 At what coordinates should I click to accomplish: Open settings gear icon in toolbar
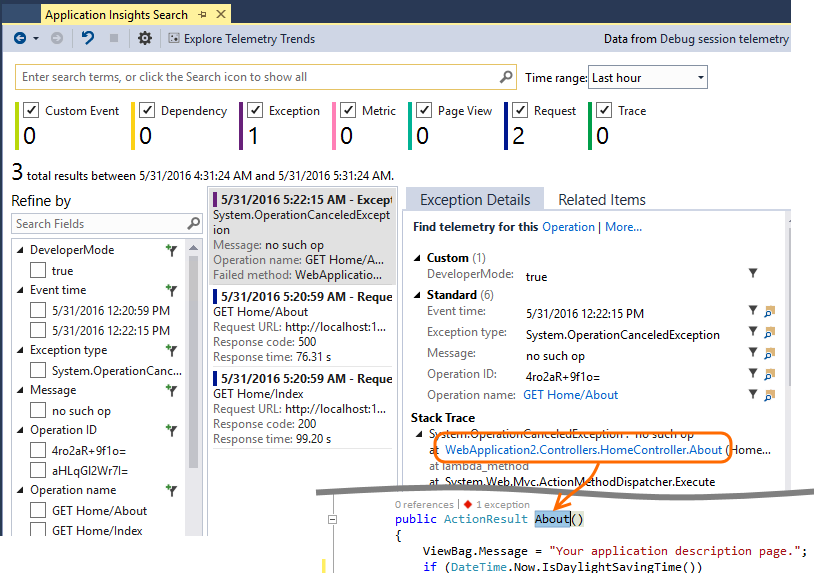[x=144, y=38]
